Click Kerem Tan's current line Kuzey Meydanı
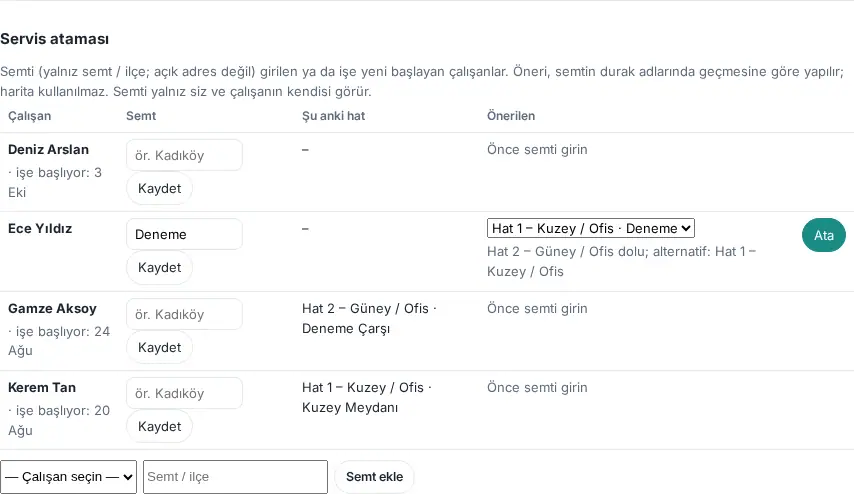 click(x=366, y=398)
